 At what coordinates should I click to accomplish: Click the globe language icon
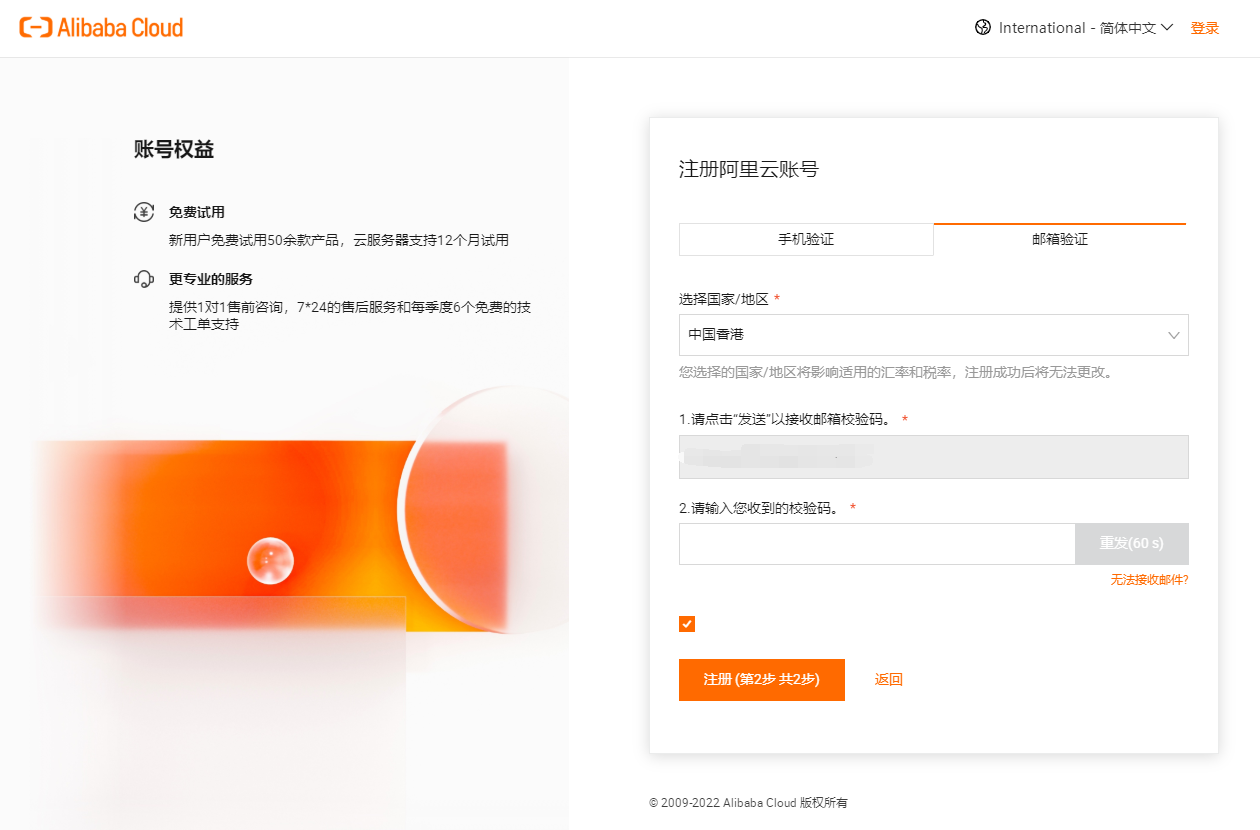(x=983, y=28)
